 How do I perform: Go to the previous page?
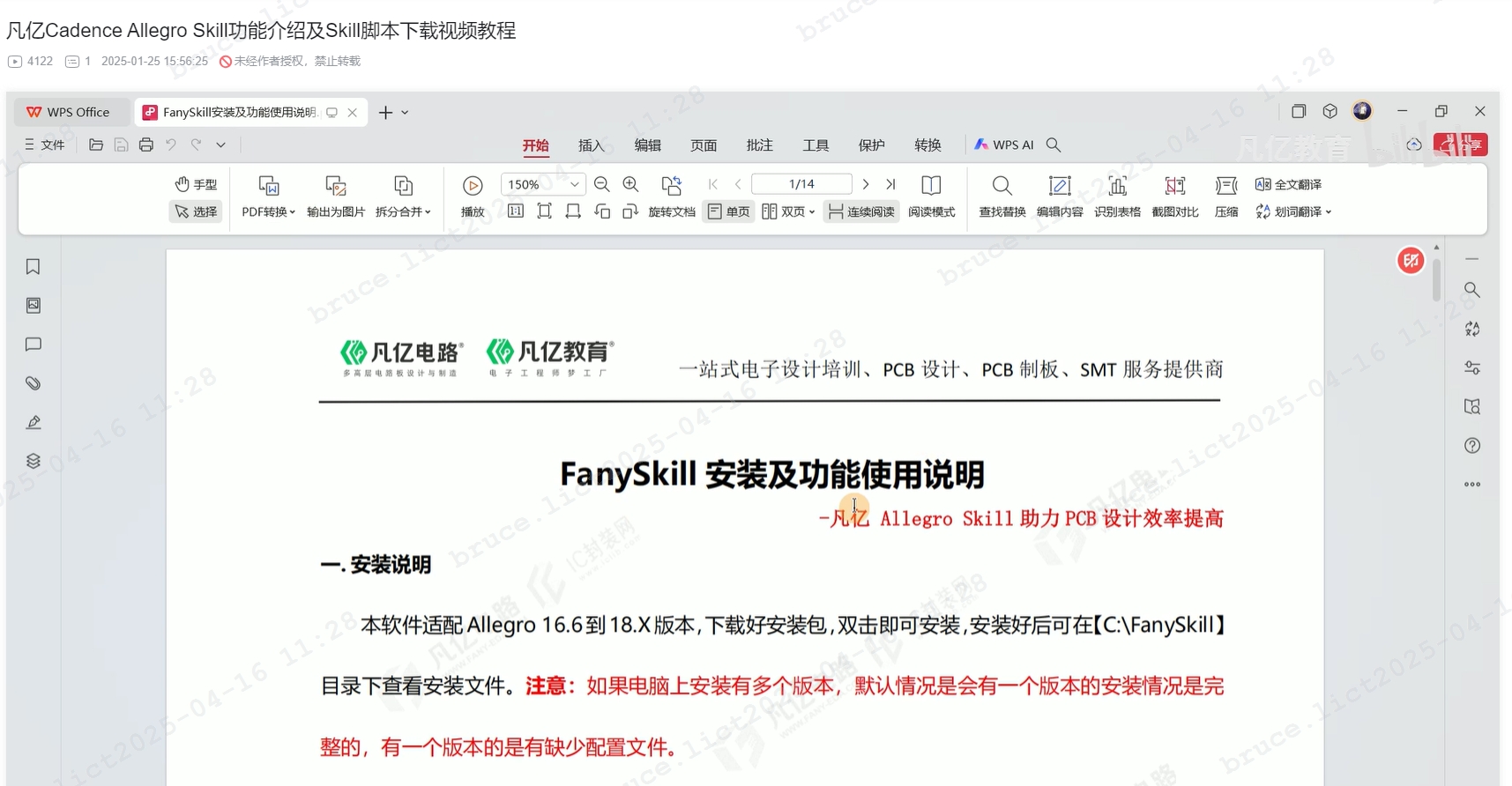(x=738, y=184)
